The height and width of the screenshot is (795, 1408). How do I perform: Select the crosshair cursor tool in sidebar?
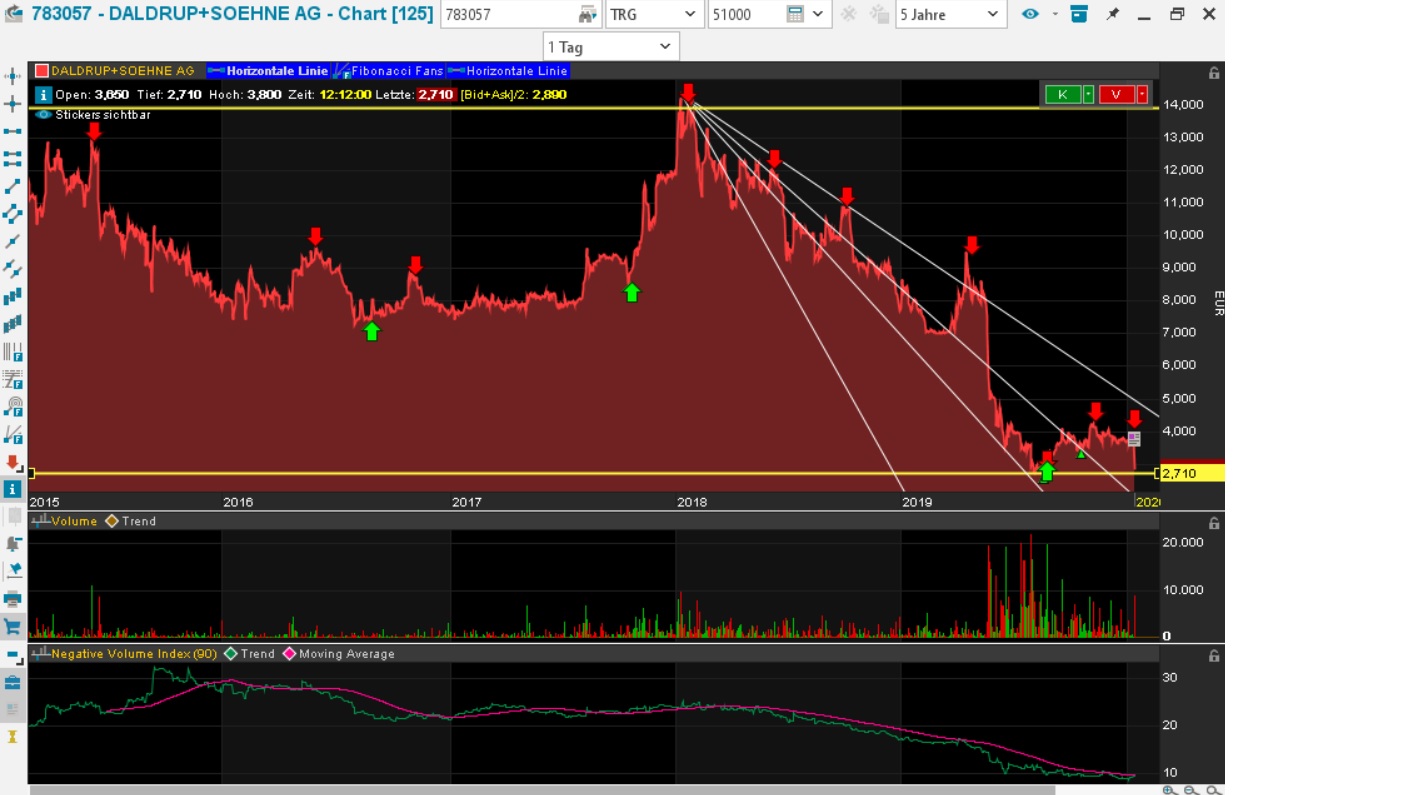(13, 104)
